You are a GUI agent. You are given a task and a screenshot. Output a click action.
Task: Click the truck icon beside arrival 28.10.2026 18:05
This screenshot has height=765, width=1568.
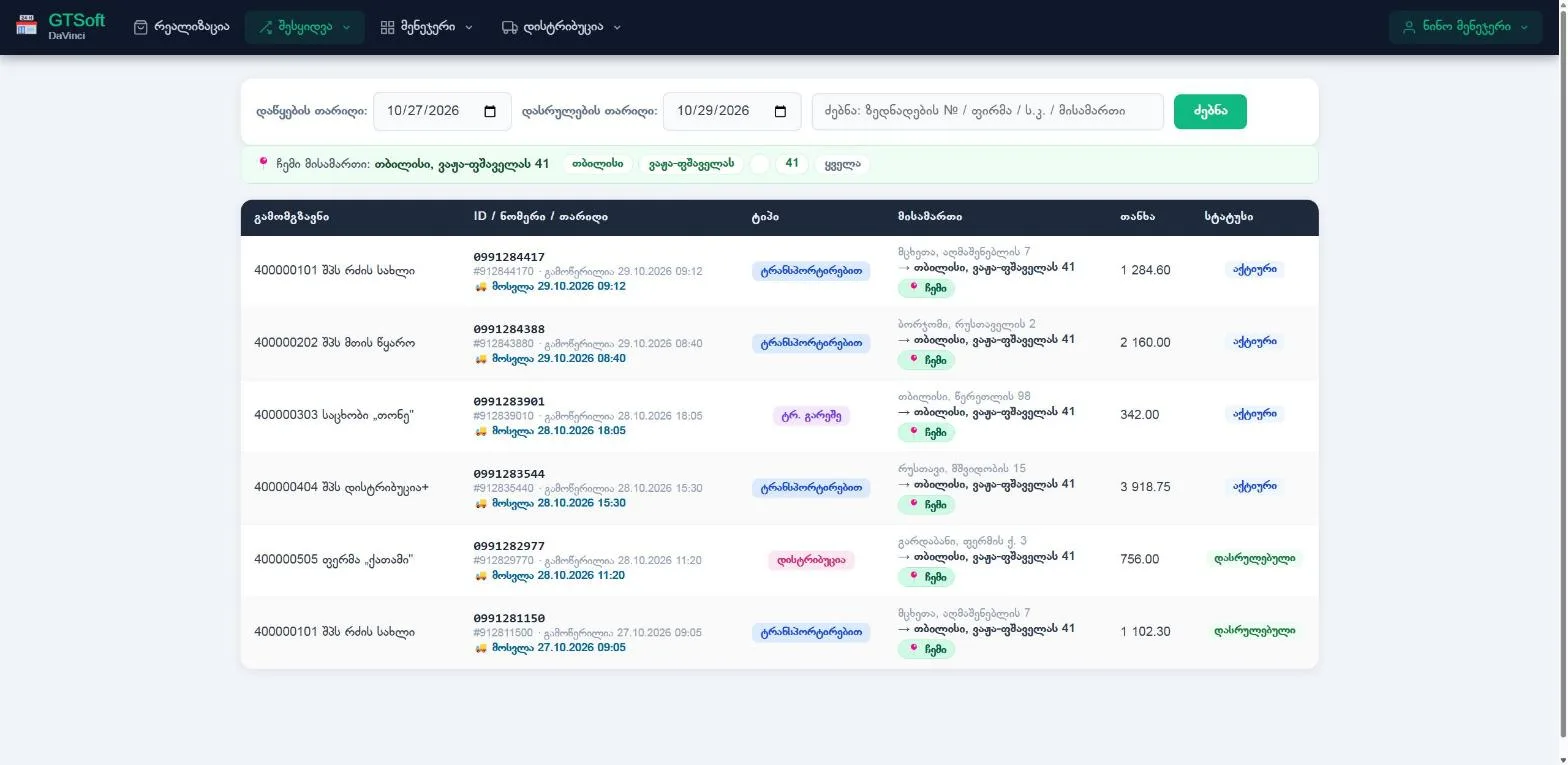coord(480,431)
